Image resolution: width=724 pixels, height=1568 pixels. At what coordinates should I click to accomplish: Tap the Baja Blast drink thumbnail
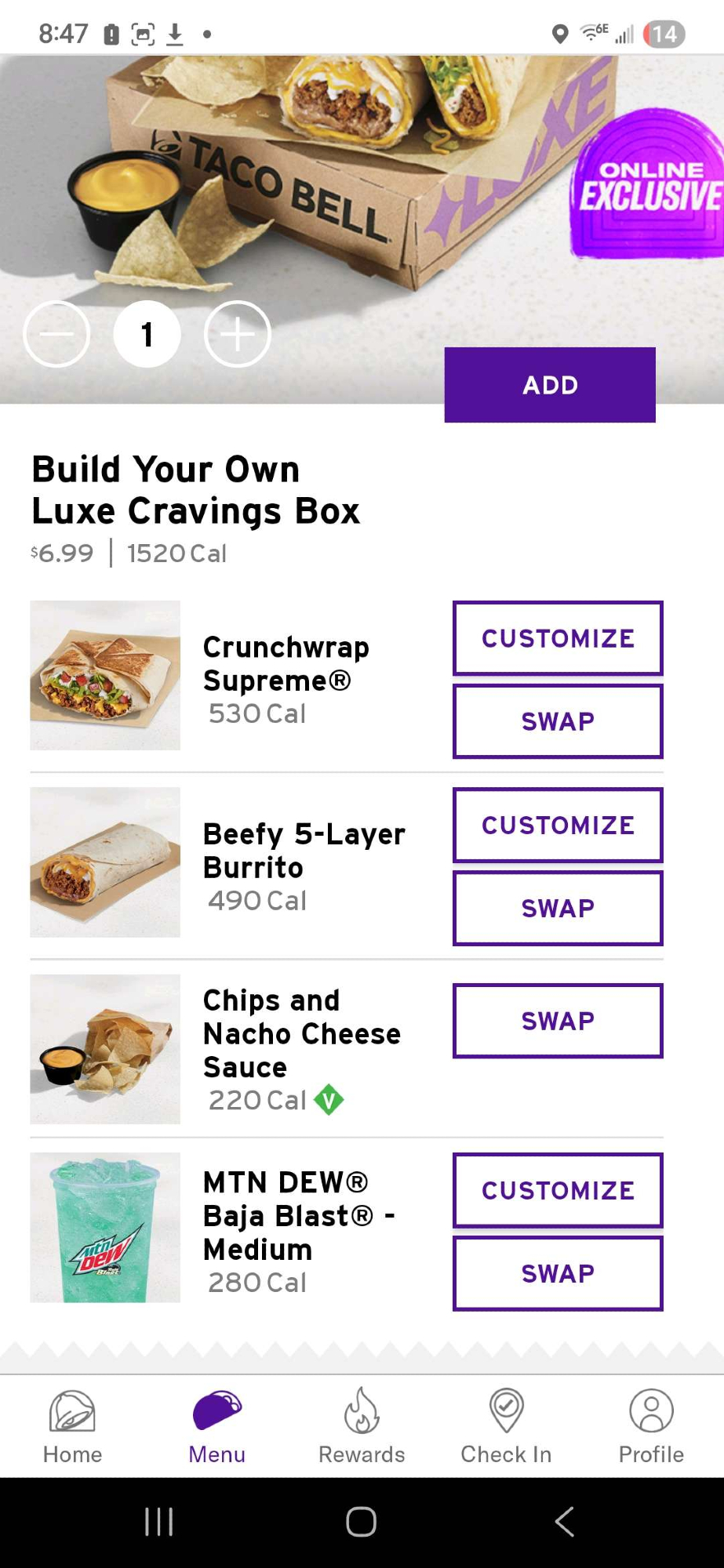105,1228
